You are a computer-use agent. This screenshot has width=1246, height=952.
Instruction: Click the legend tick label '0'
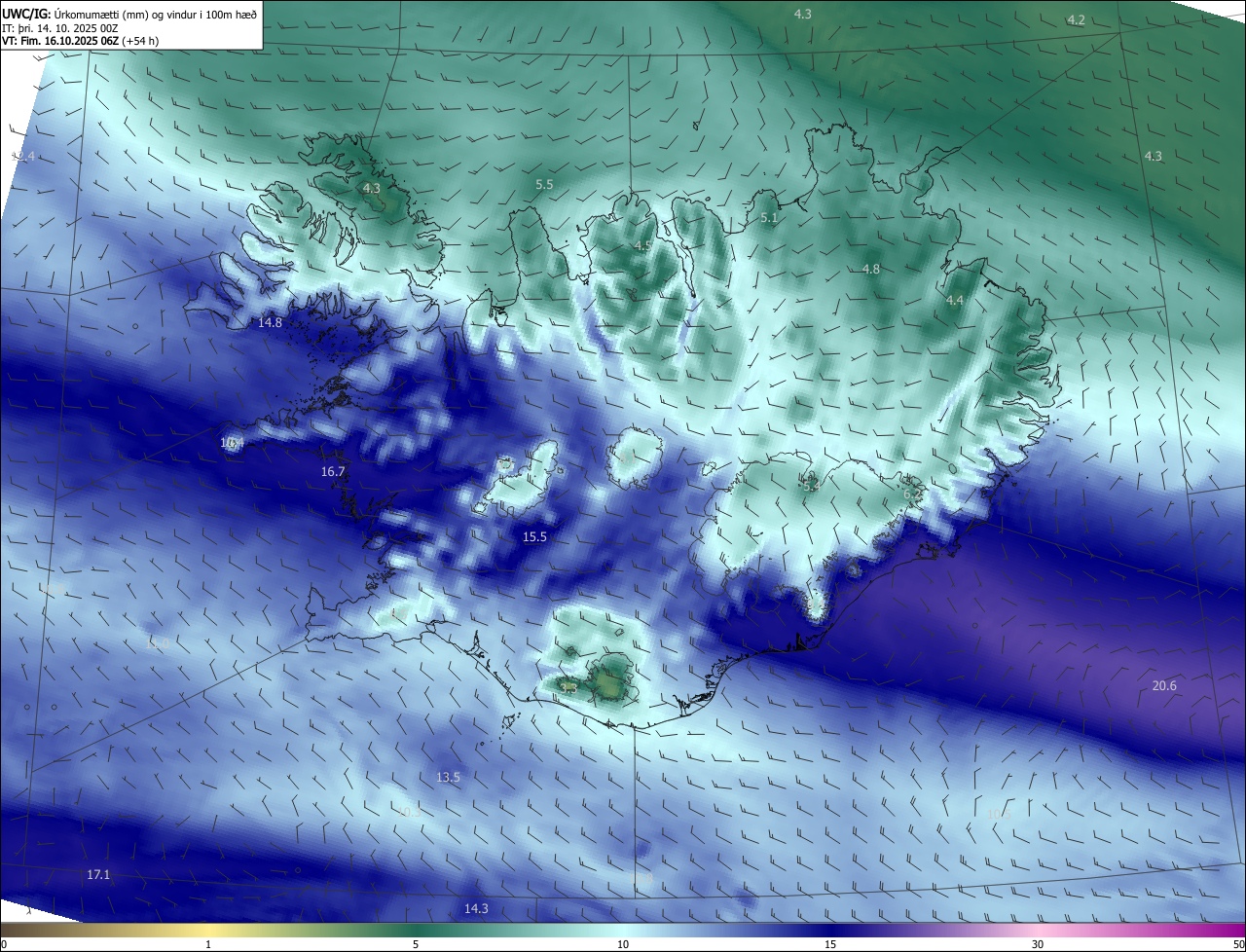pyautogui.click(x=4, y=945)
